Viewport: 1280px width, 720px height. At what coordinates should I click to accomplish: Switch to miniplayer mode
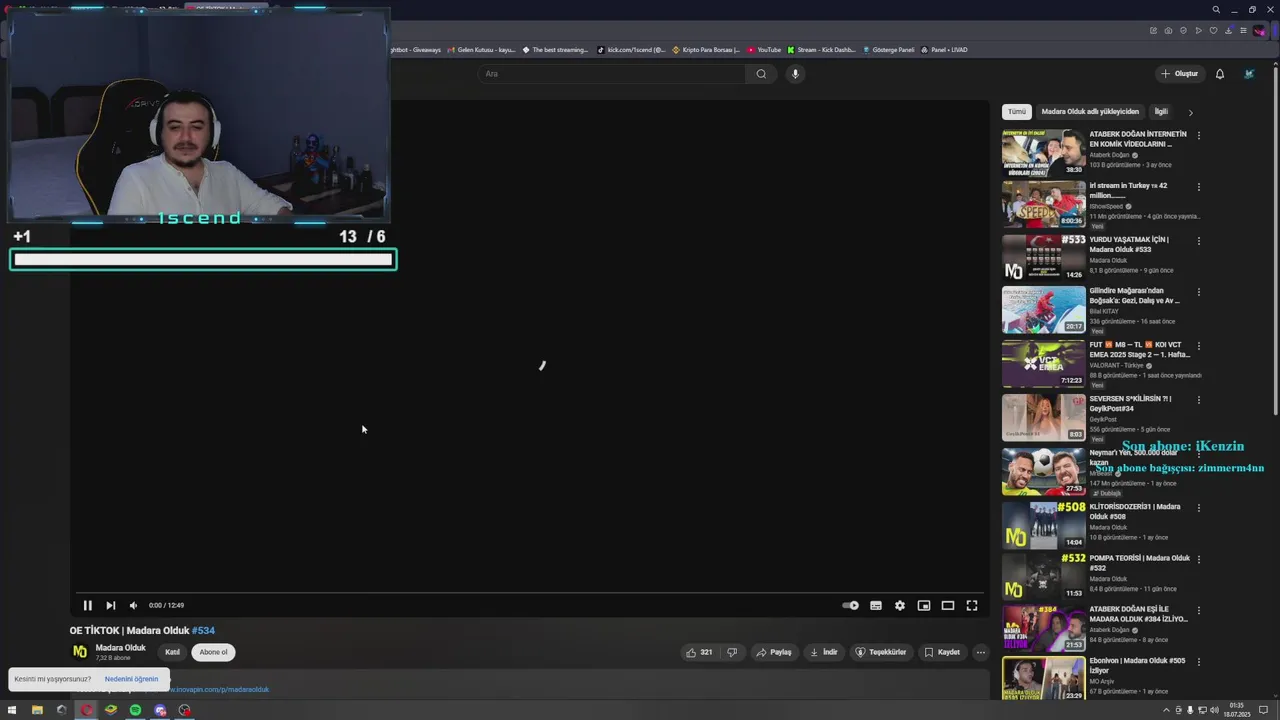click(x=924, y=605)
